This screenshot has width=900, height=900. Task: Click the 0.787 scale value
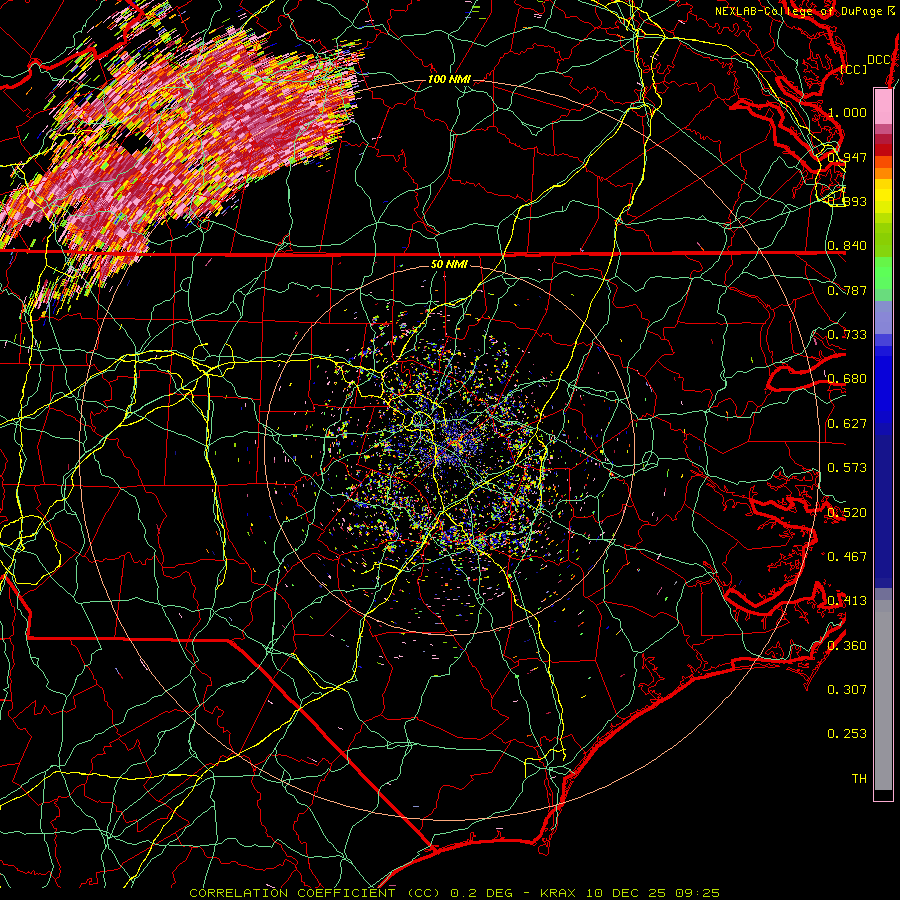(847, 290)
